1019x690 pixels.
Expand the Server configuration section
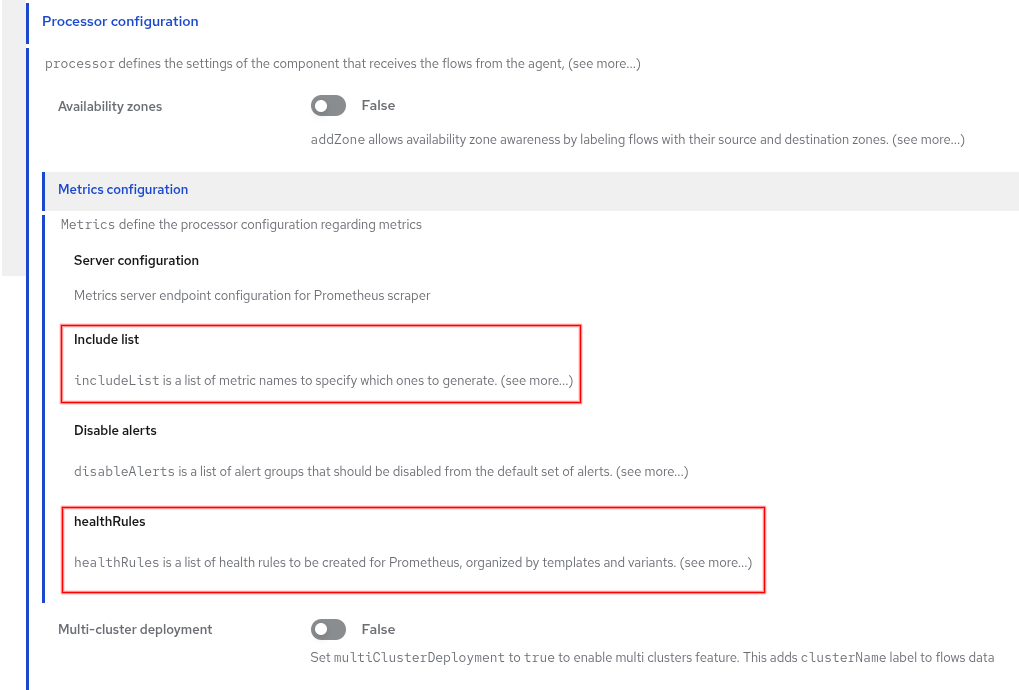click(x=136, y=260)
